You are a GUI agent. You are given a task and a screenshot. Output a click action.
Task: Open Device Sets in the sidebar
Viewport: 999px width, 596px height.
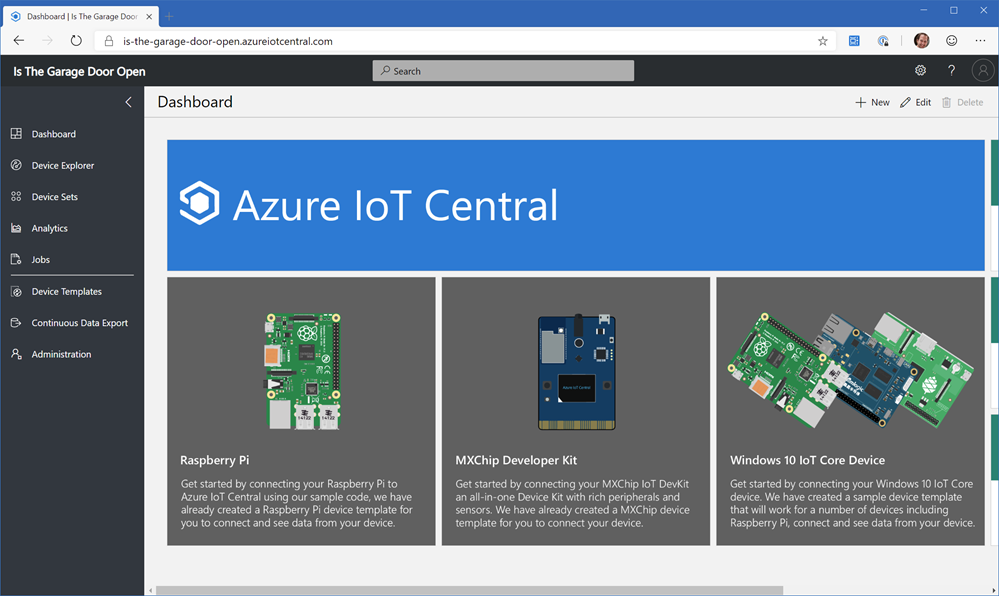(72, 196)
